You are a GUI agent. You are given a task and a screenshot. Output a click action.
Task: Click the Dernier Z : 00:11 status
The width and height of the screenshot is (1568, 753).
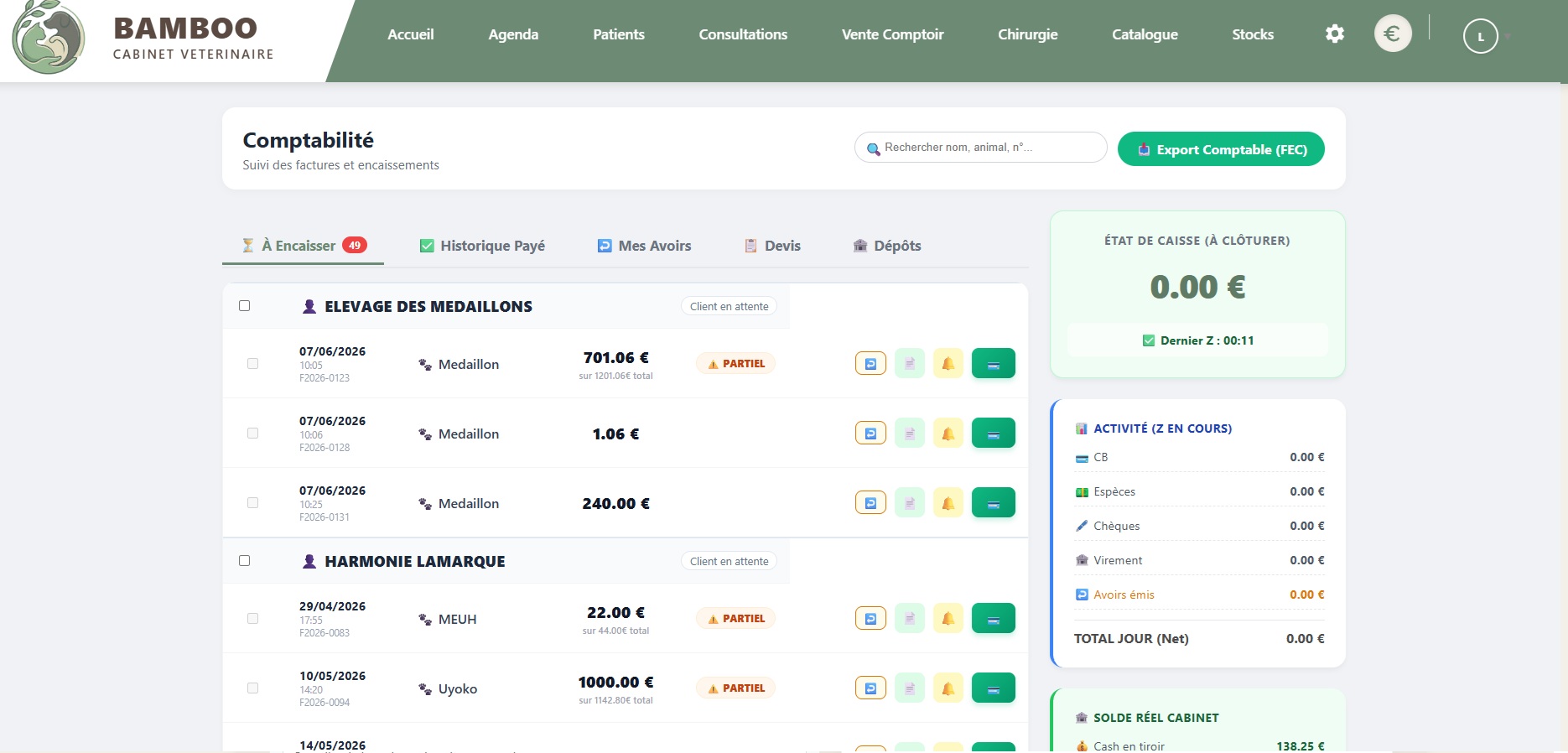(1197, 340)
